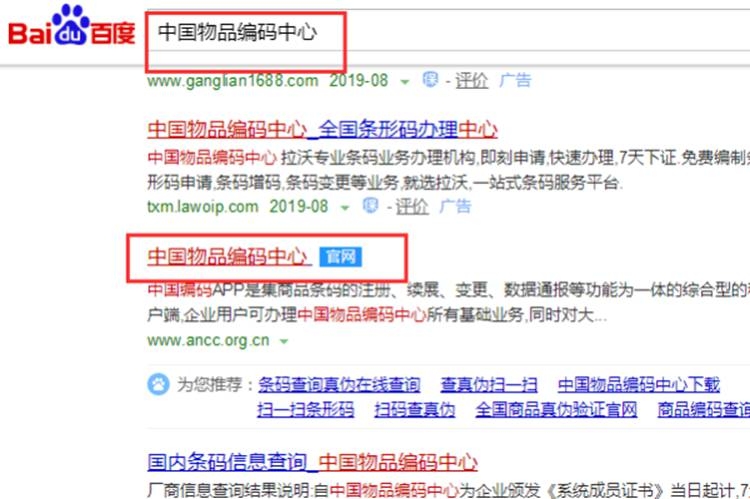This screenshot has width=750, height=499.
Task: Select recommended search 中国物品编码中心下载
Action: 639,384
